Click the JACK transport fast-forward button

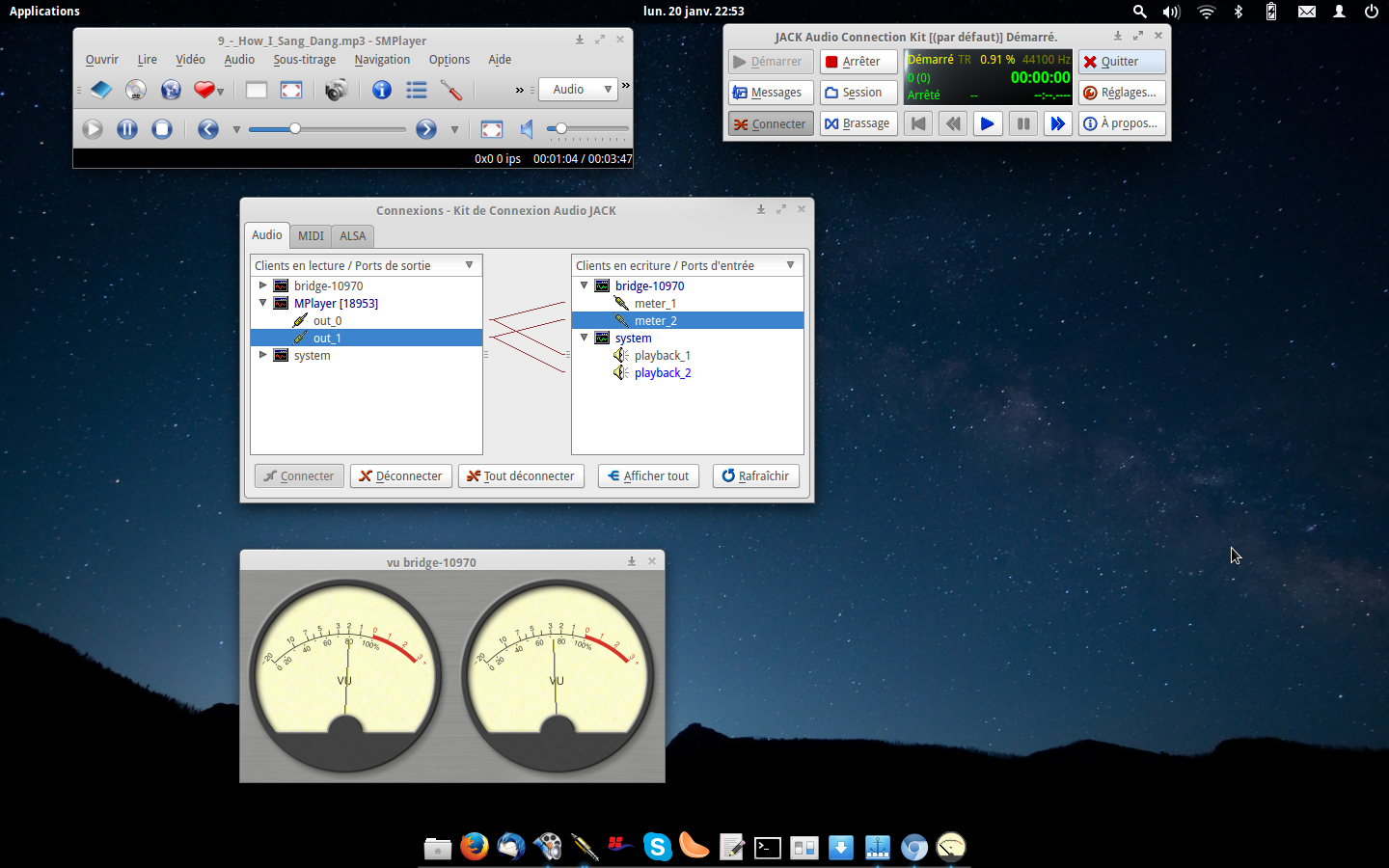1057,123
